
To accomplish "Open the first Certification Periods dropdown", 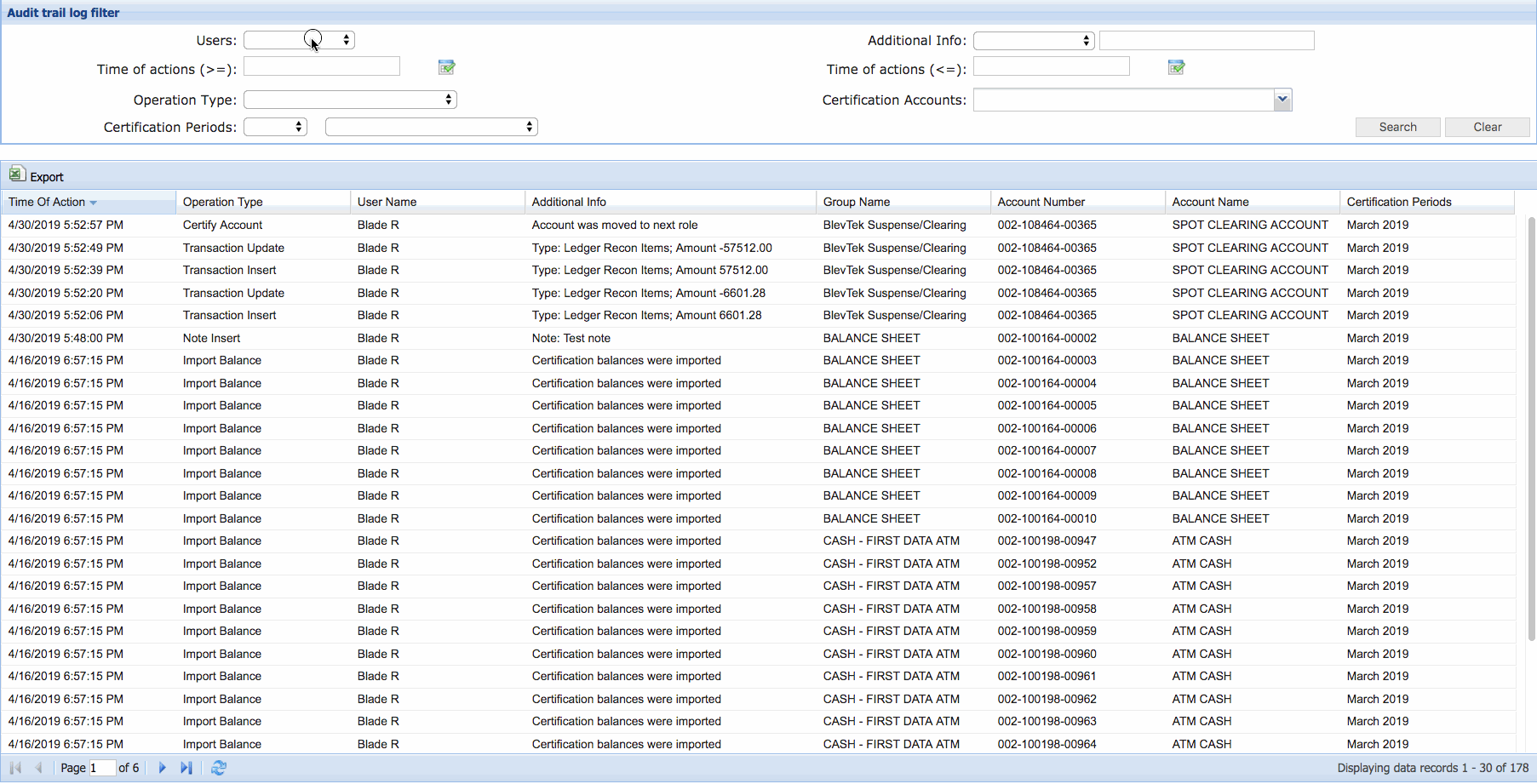I will point(275,127).
